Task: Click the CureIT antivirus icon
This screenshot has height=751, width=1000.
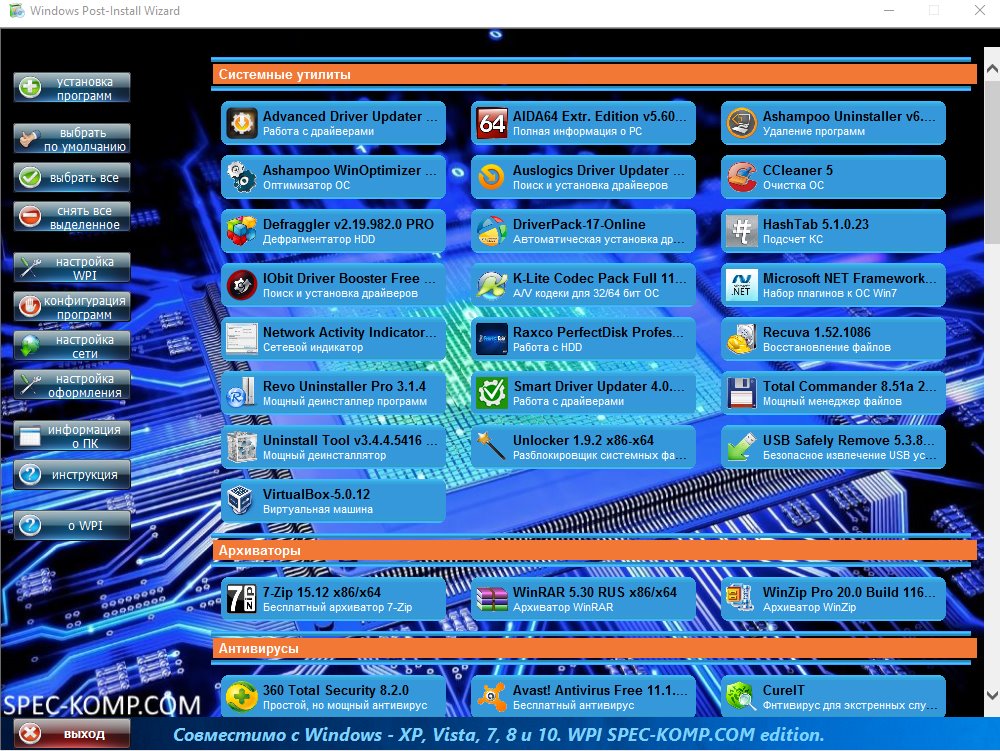Action: click(742, 697)
